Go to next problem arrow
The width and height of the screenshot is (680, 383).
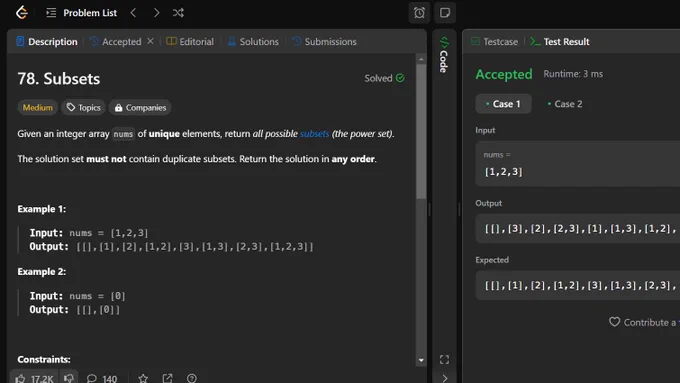click(156, 13)
